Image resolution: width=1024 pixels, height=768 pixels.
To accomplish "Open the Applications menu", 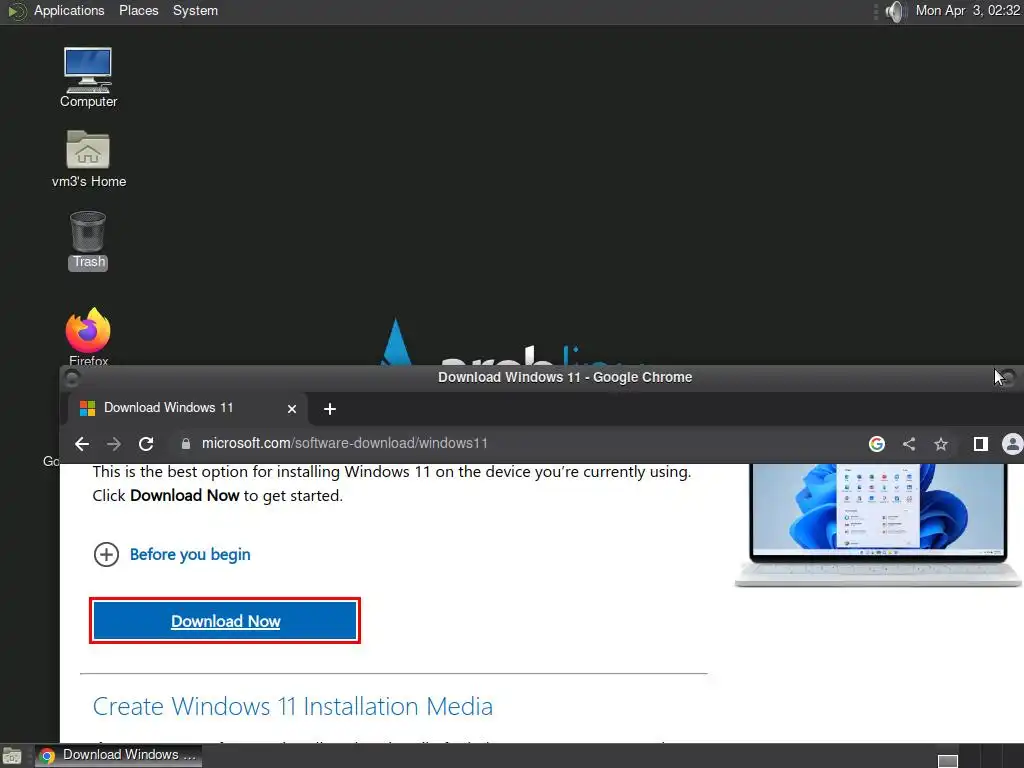I will (x=69, y=10).
